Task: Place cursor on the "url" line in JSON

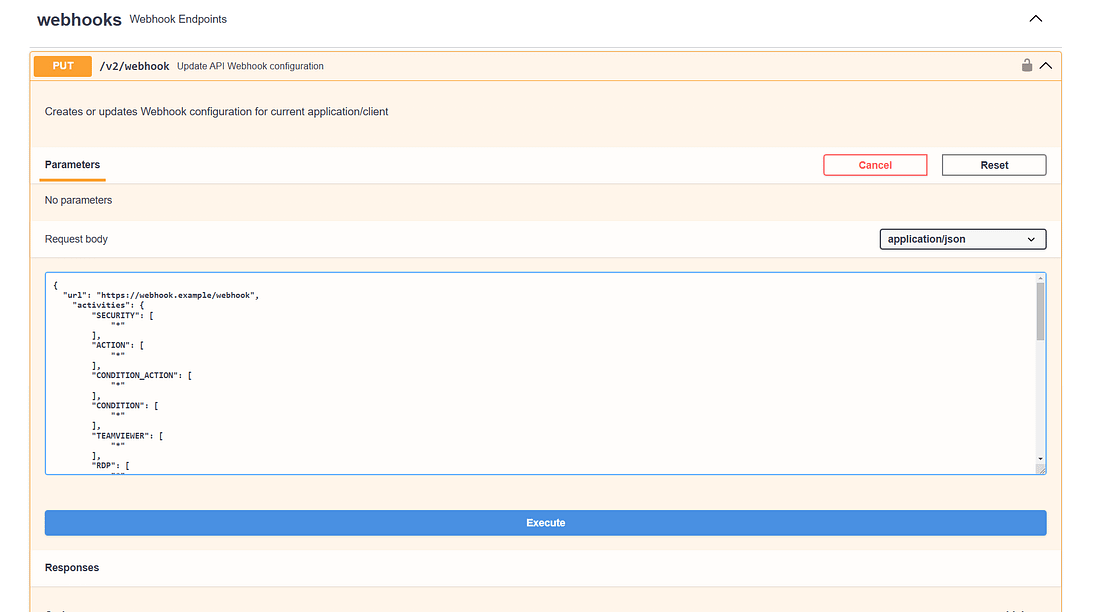Action: [x=161, y=295]
